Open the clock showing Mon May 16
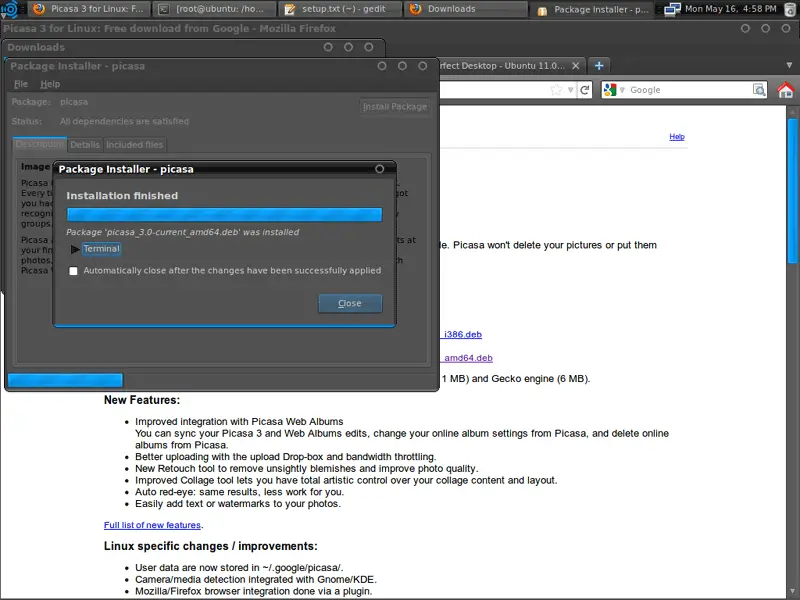 pyautogui.click(x=731, y=9)
